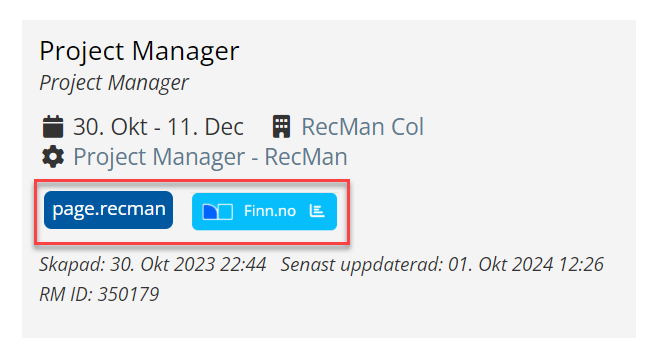This screenshot has height=362, width=658.
Task: Click the ID number 350179
Action: [128, 294]
